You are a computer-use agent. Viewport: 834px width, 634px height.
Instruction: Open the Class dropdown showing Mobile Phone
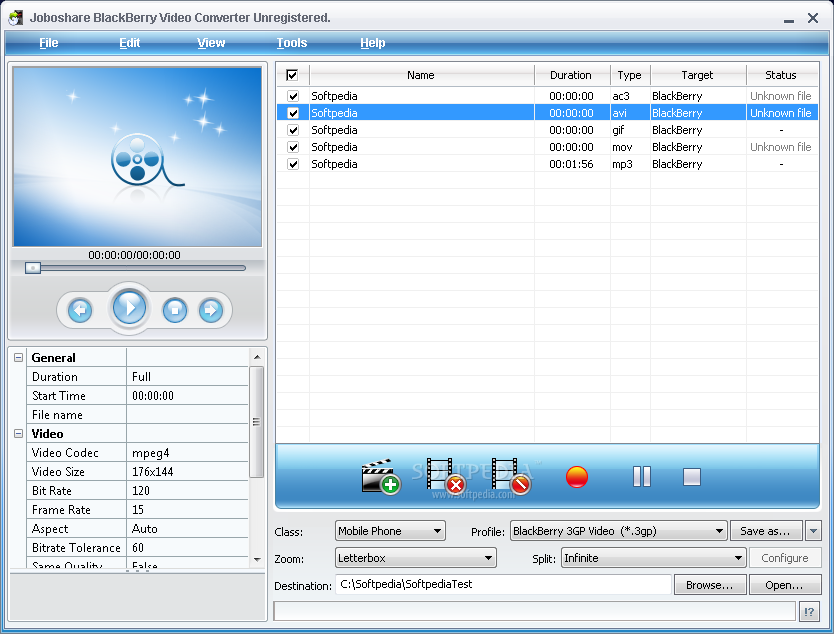(x=390, y=531)
